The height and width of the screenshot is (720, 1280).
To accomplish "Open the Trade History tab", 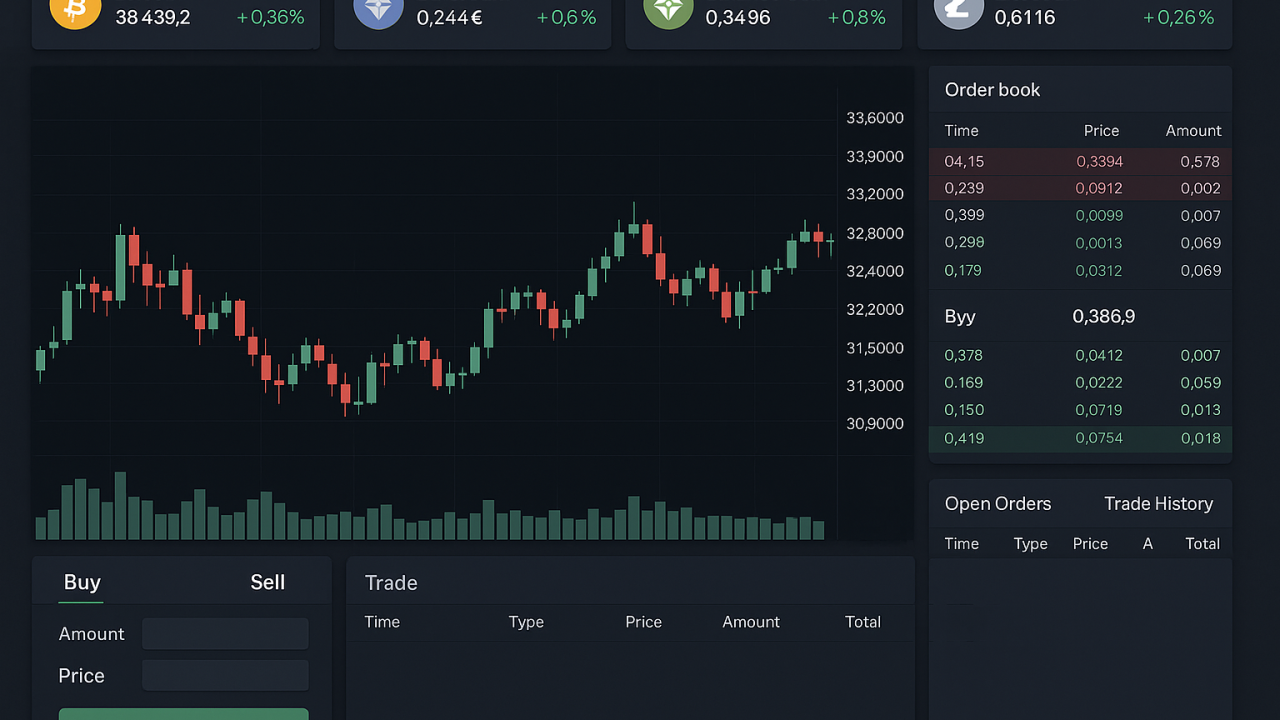I will [x=1158, y=503].
